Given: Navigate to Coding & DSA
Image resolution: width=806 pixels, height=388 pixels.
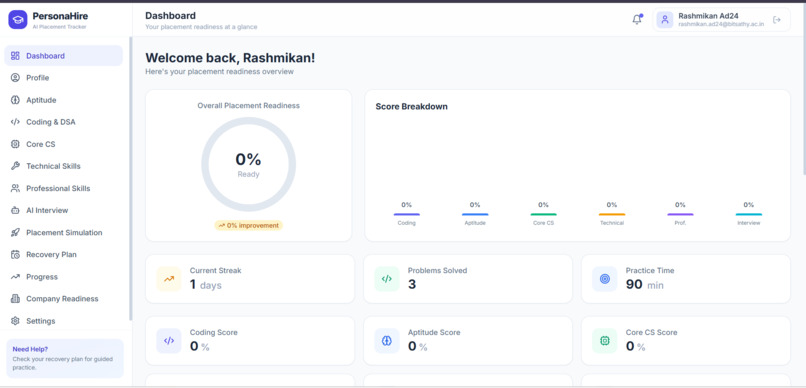Looking at the screenshot, I should click(63, 122).
